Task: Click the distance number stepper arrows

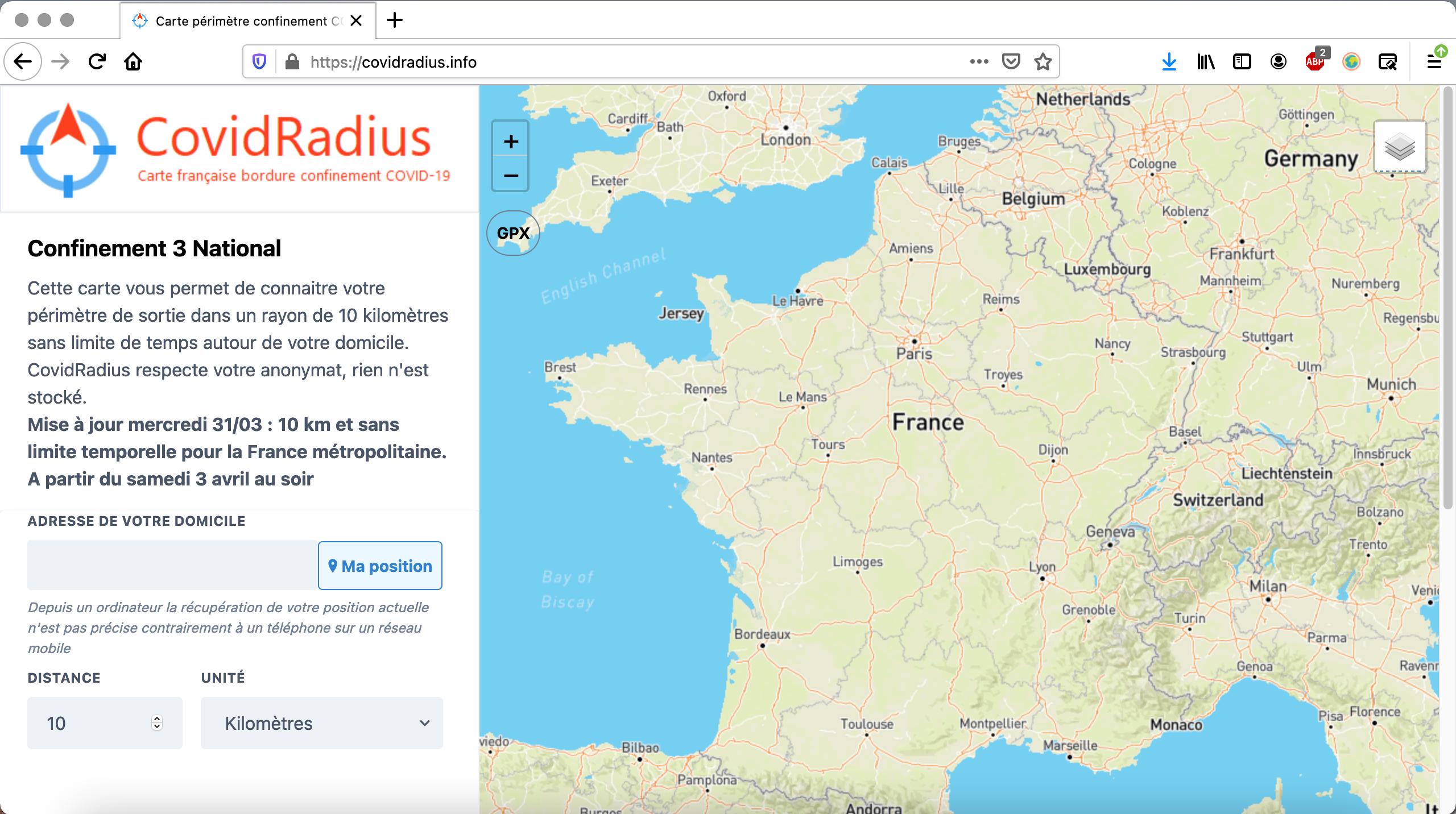Action: click(157, 722)
